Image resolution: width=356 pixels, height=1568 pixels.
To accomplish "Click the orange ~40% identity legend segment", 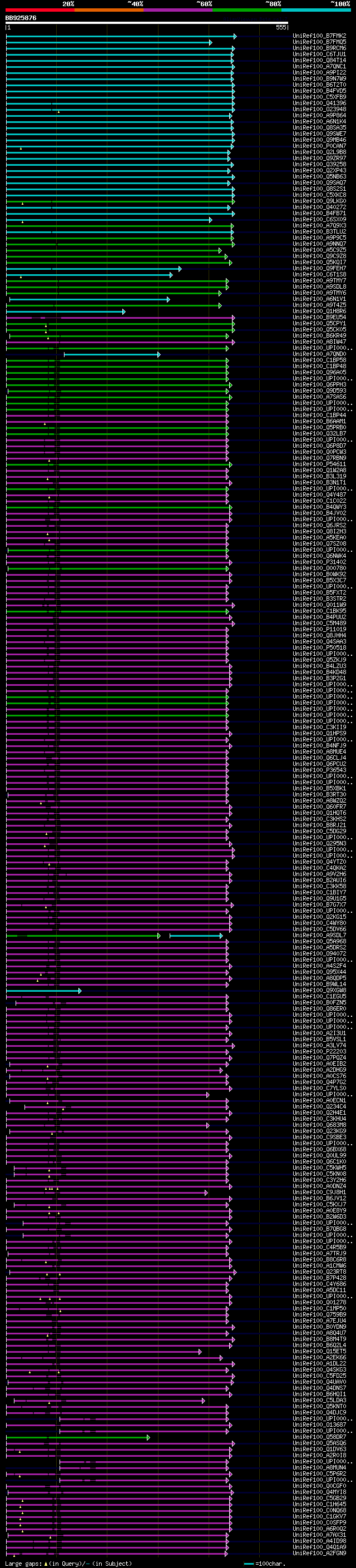I will [109, 10].
